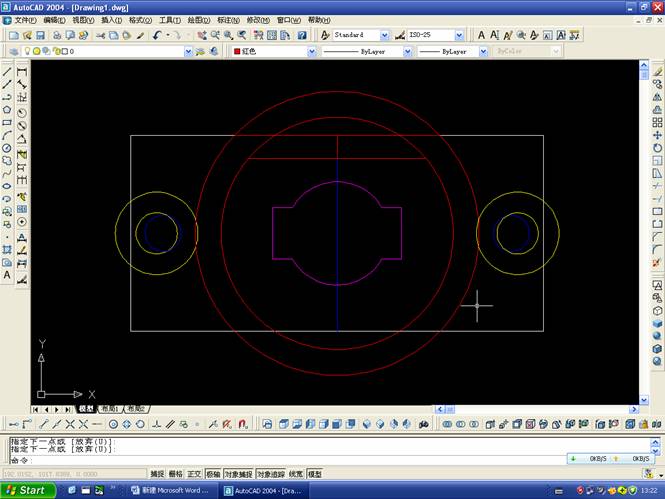The width and height of the screenshot is (665, 499).
Task: Select the Polygon draw tool
Action: pyautogui.click(x=7, y=110)
